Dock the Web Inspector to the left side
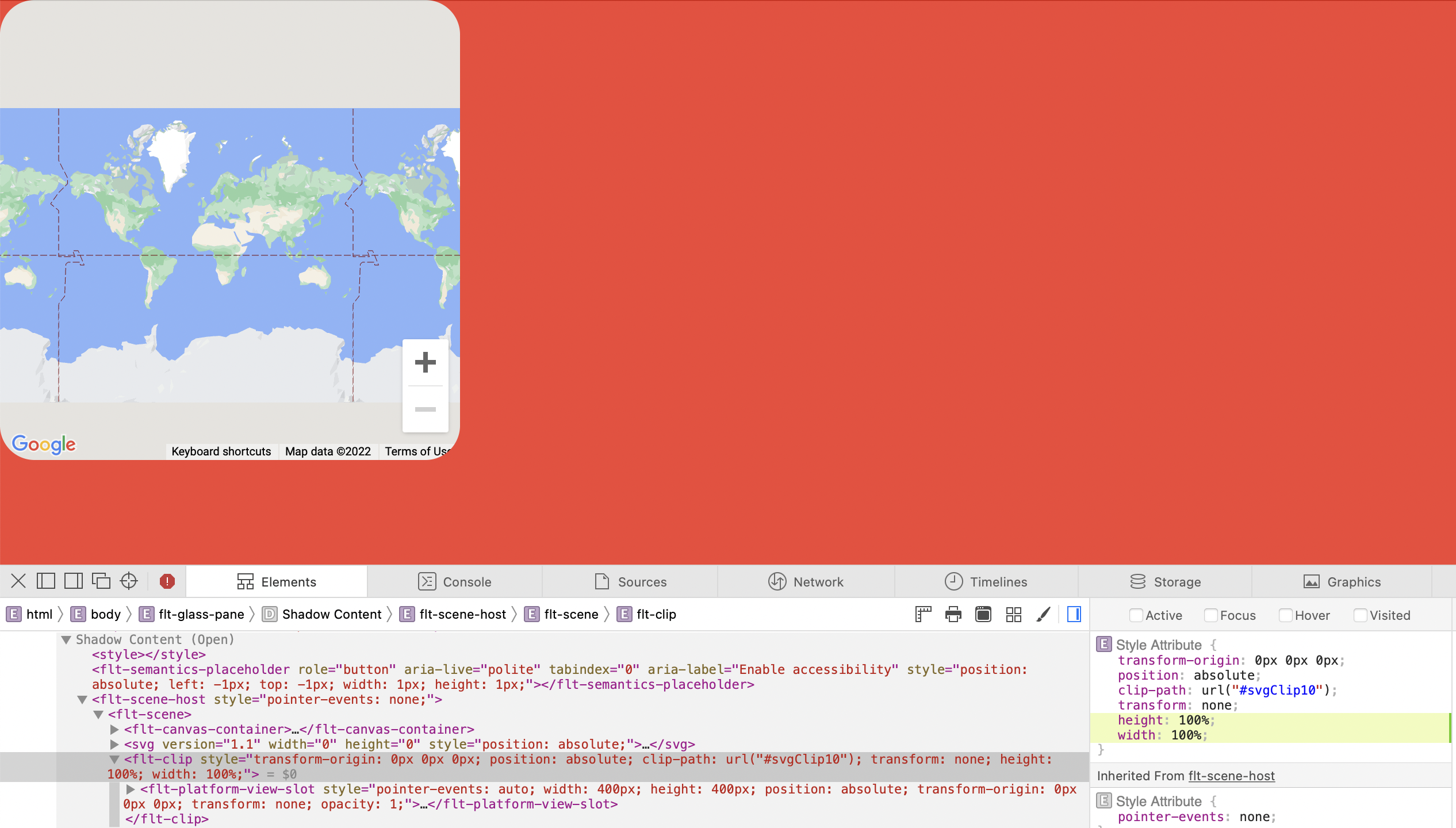1456x828 pixels. [x=47, y=581]
